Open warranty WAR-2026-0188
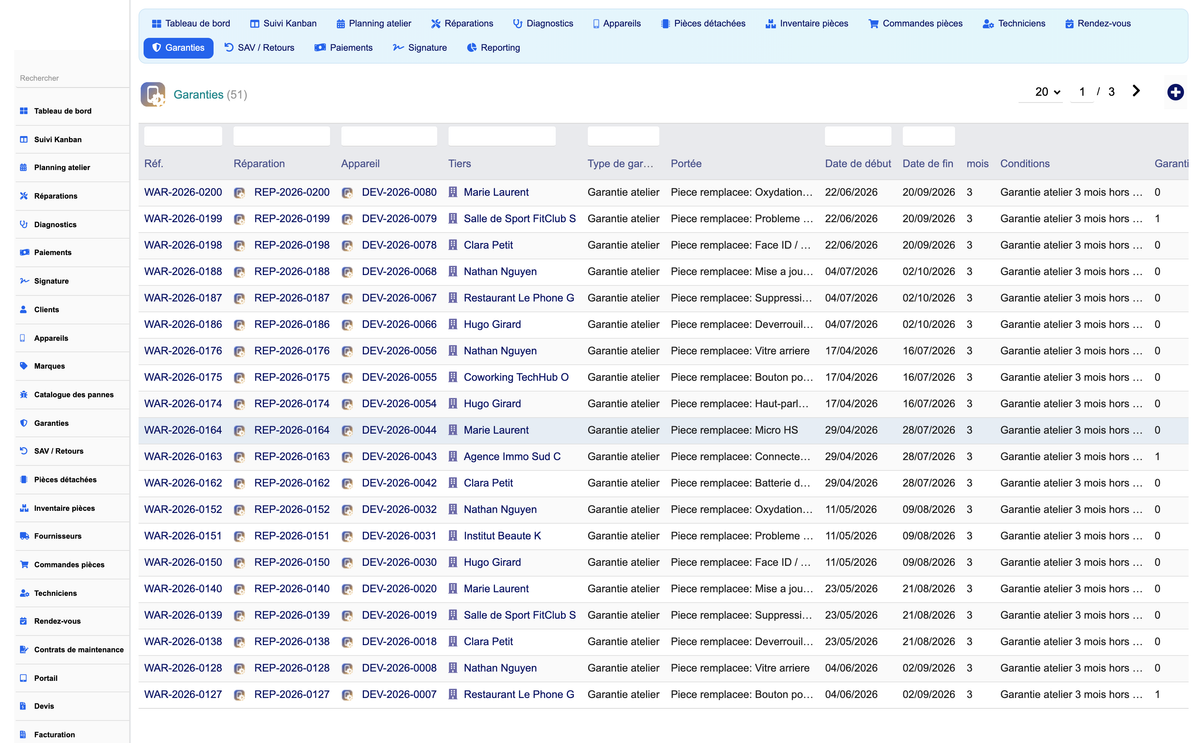Image resolution: width=1200 pixels, height=743 pixels. coord(183,271)
